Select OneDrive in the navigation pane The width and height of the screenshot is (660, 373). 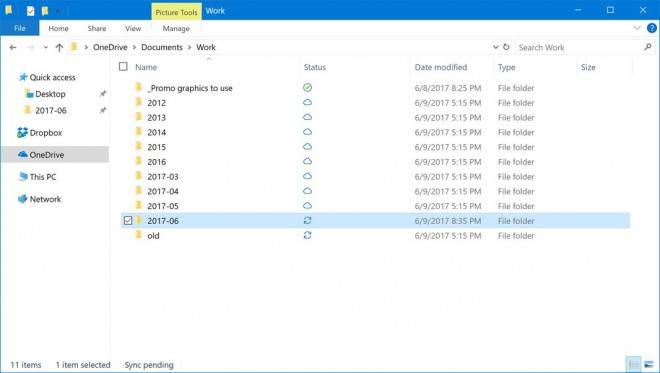tap(55, 155)
